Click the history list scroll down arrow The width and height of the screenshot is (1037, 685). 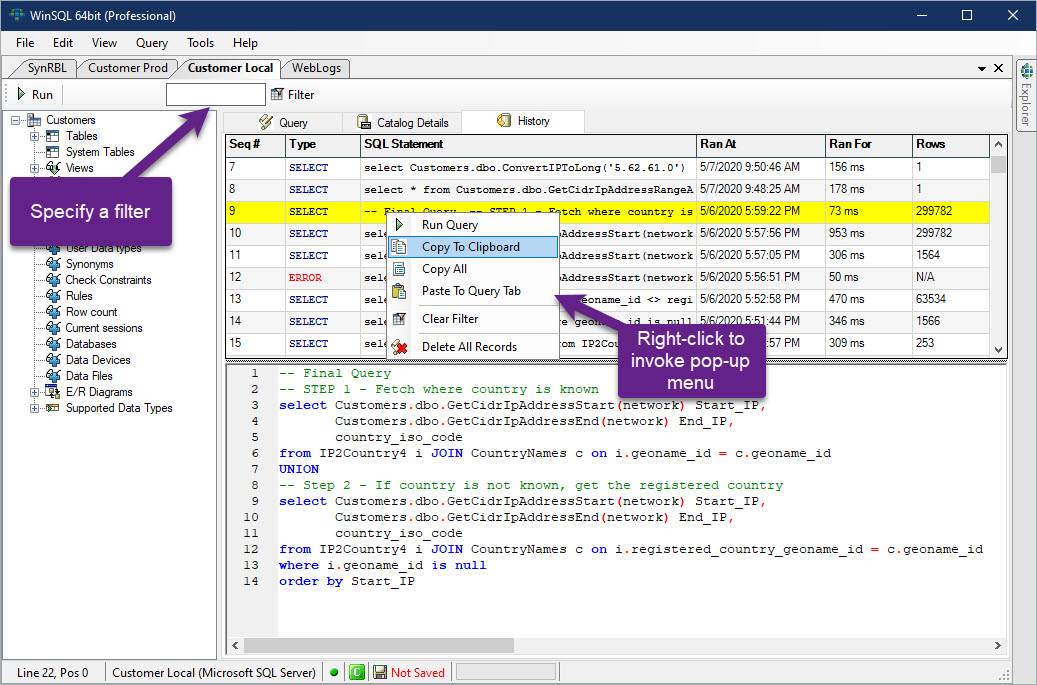pos(999,350)
